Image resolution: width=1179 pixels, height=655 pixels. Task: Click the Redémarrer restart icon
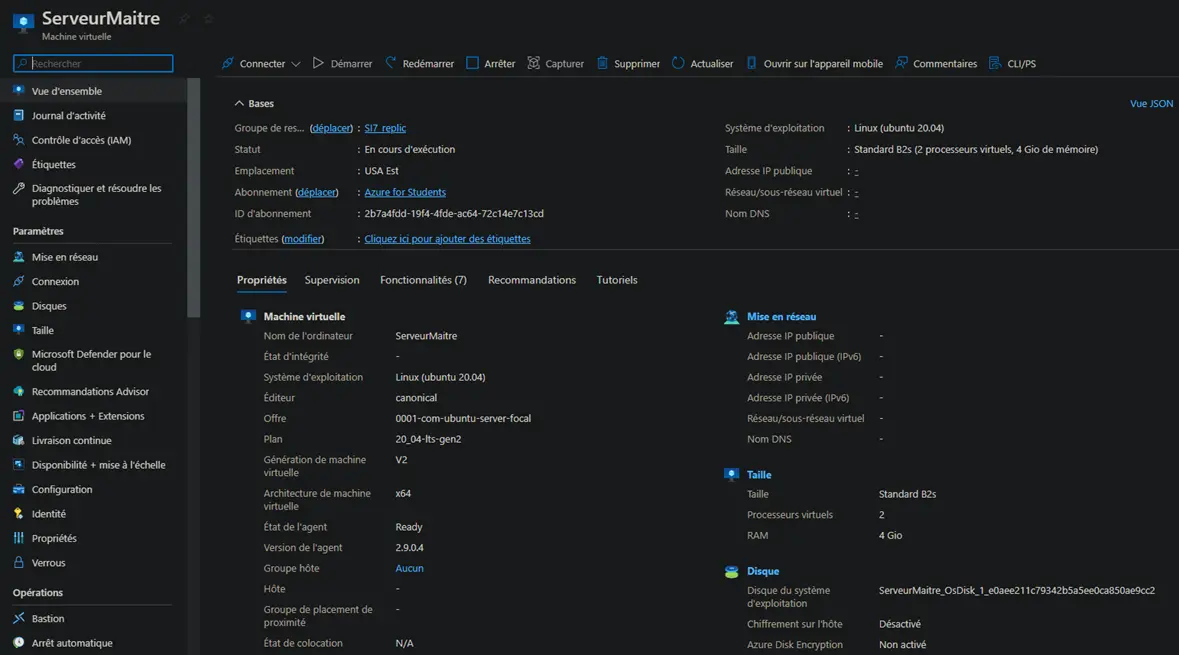click(391, 63)
